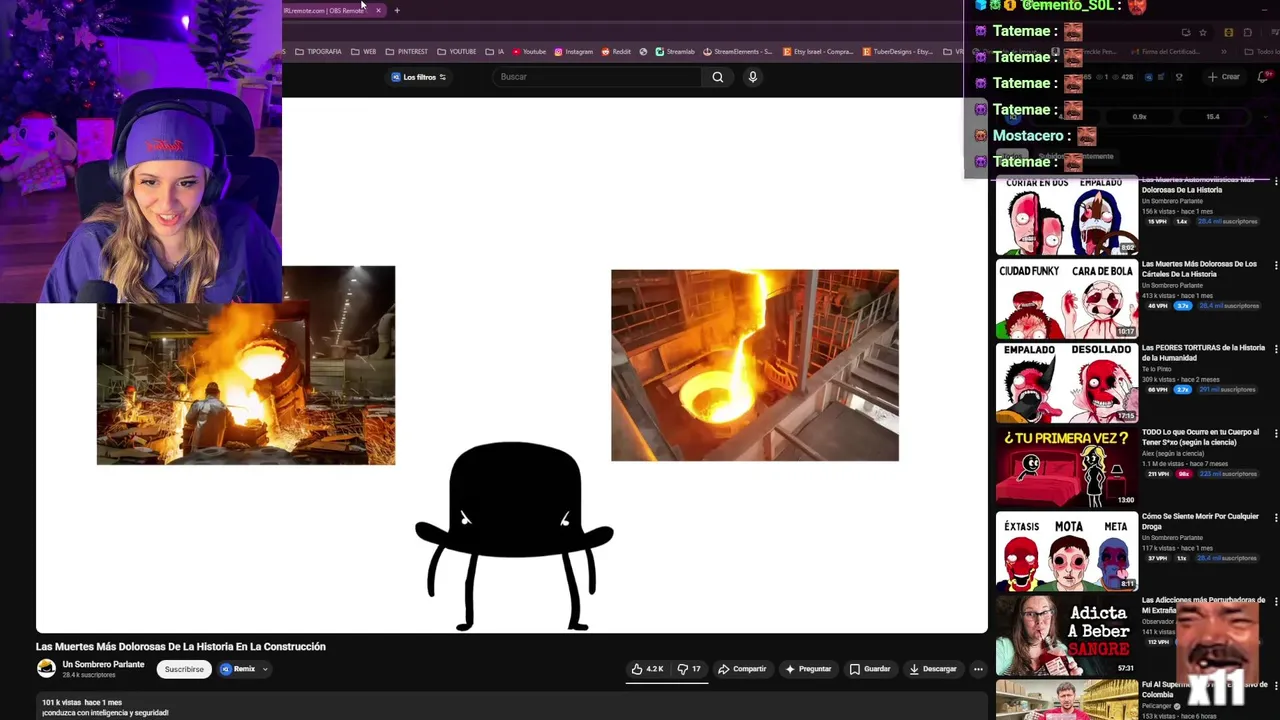Click the globe bookmark icon

click(643, 51)
